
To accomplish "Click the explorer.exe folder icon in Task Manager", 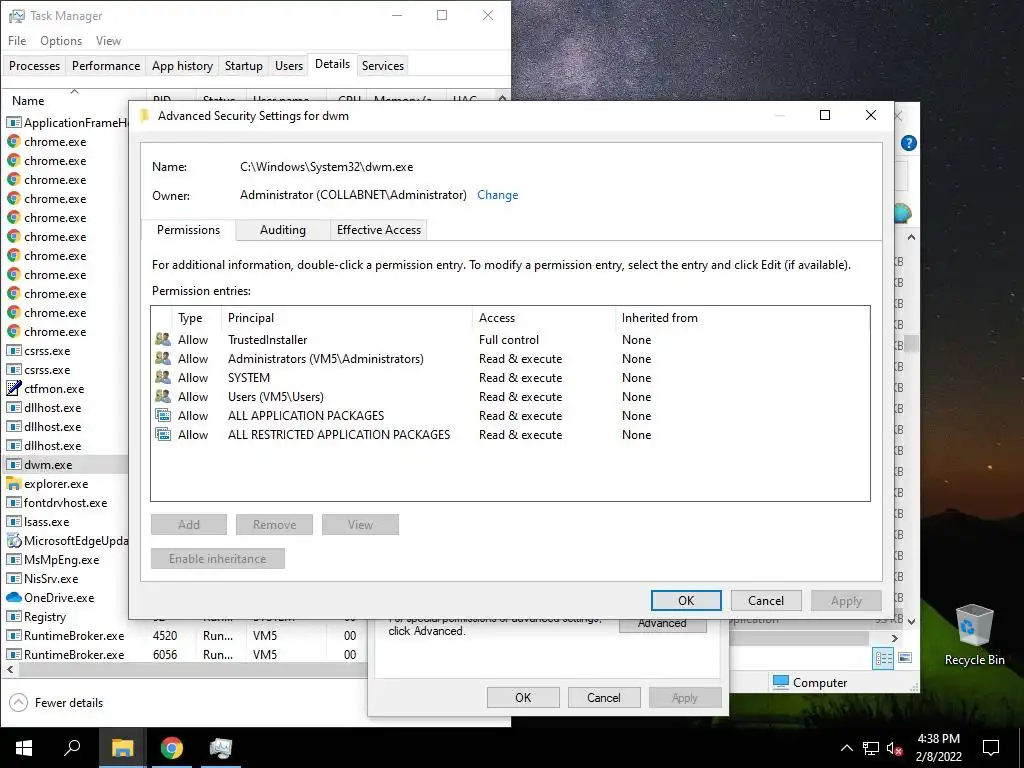I will point(14,483).
